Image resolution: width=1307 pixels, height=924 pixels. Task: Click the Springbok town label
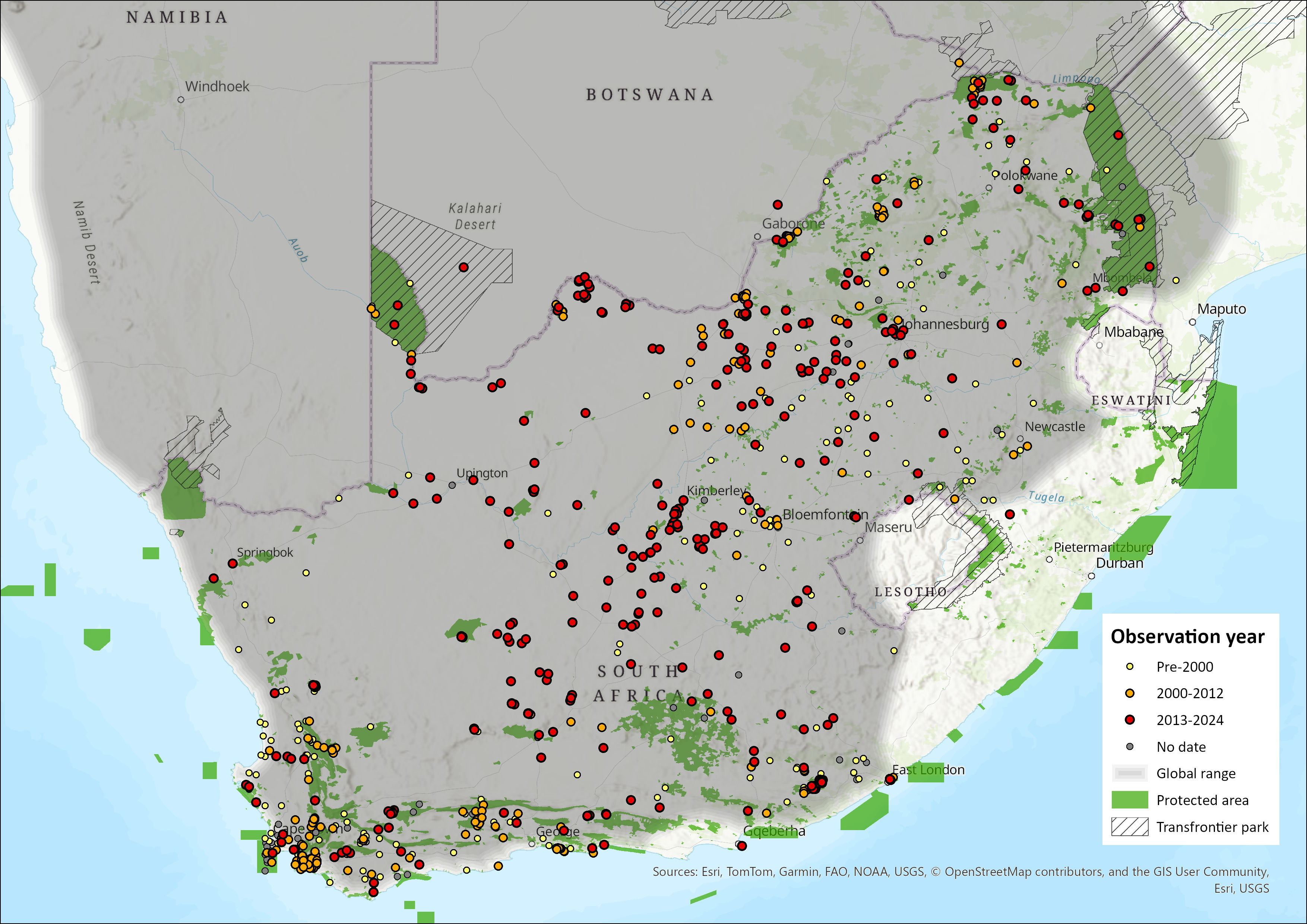(265, 552)
